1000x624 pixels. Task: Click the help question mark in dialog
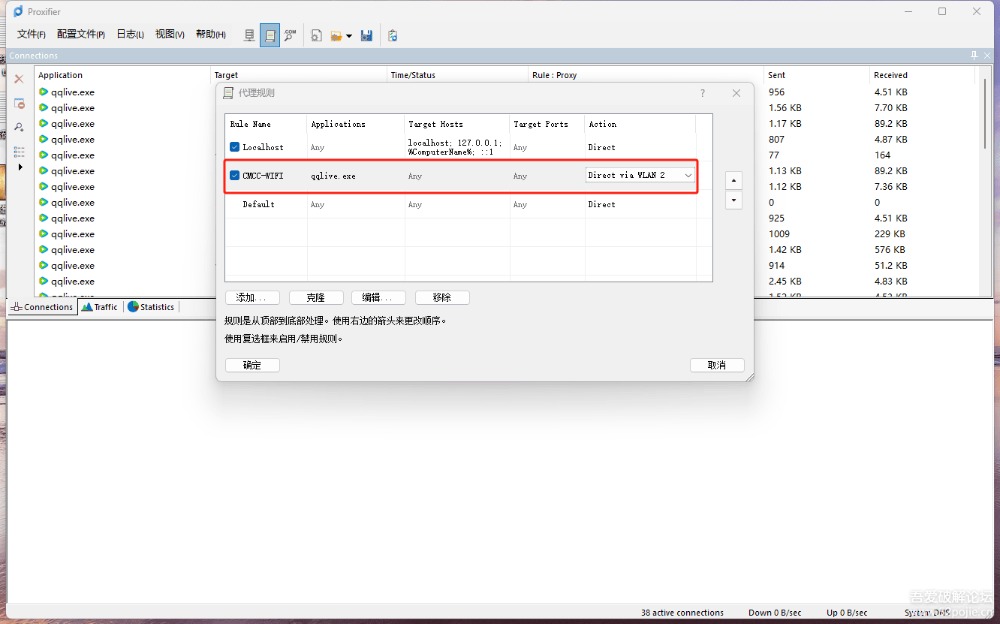702,93
